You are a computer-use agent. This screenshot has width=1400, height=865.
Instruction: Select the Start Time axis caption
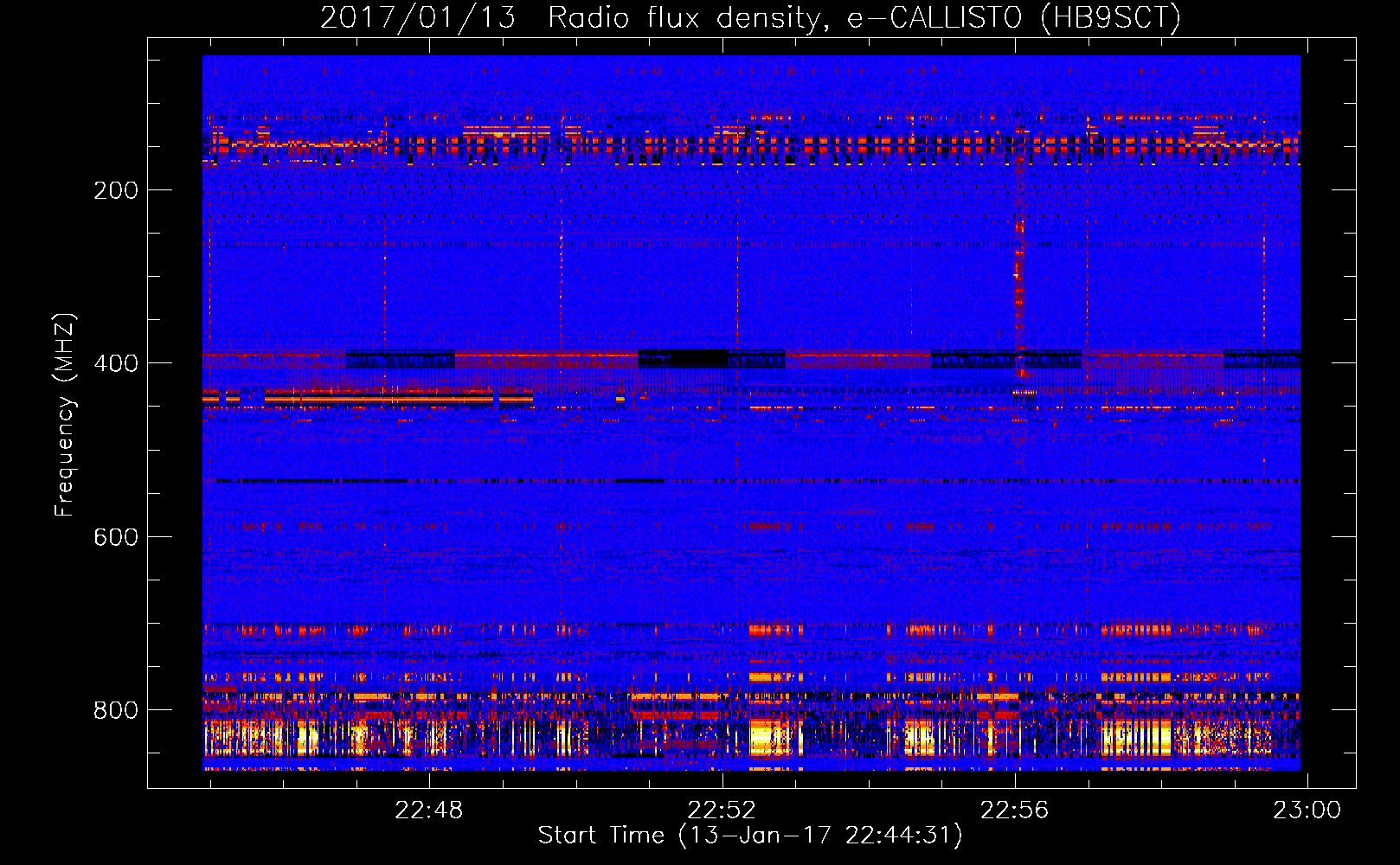[750, 836]
